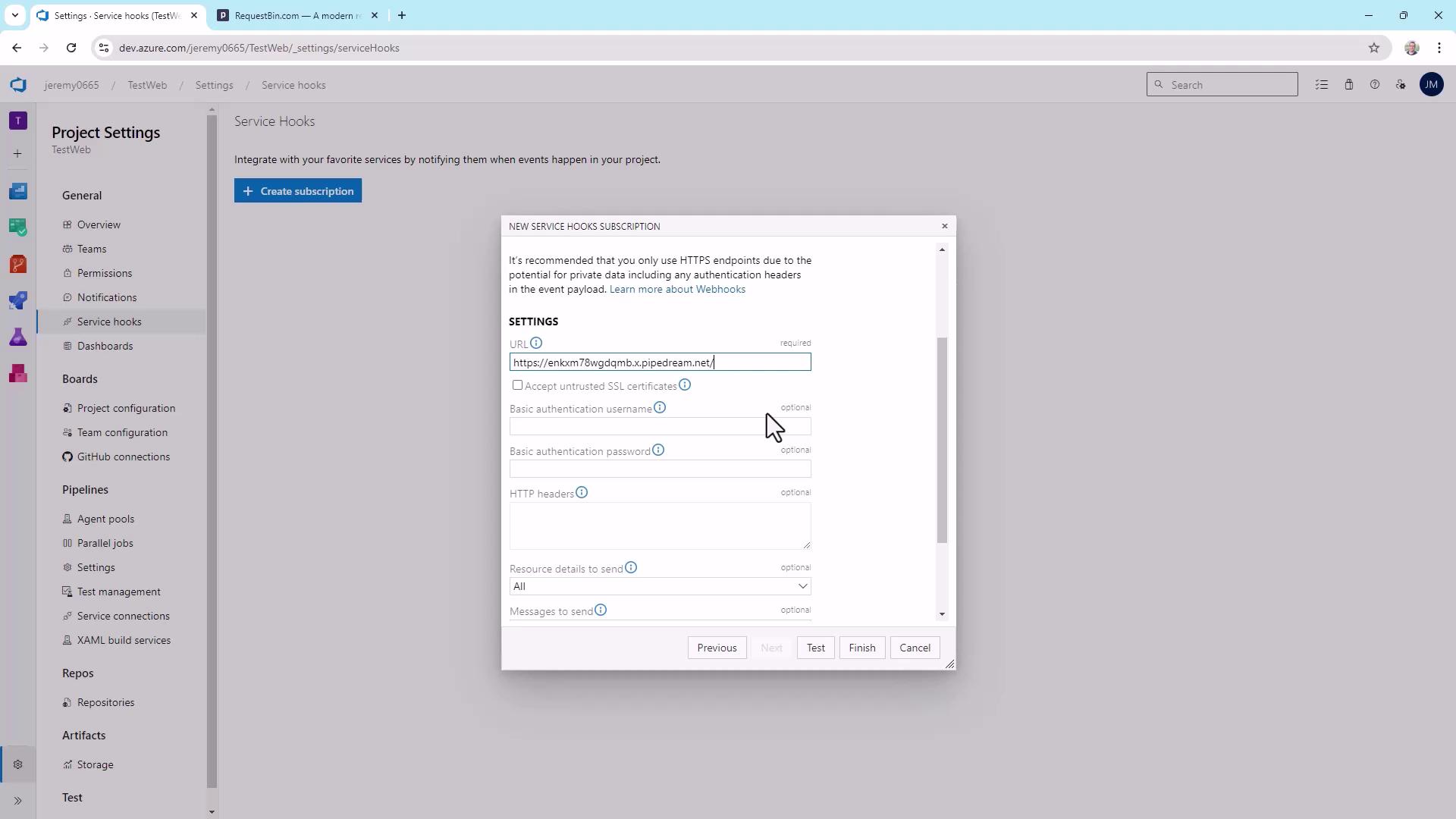Open Chrome tab search dropdown arrow
The width and height of the screenshot is (1456, 819).
click(x=14, y=15)
